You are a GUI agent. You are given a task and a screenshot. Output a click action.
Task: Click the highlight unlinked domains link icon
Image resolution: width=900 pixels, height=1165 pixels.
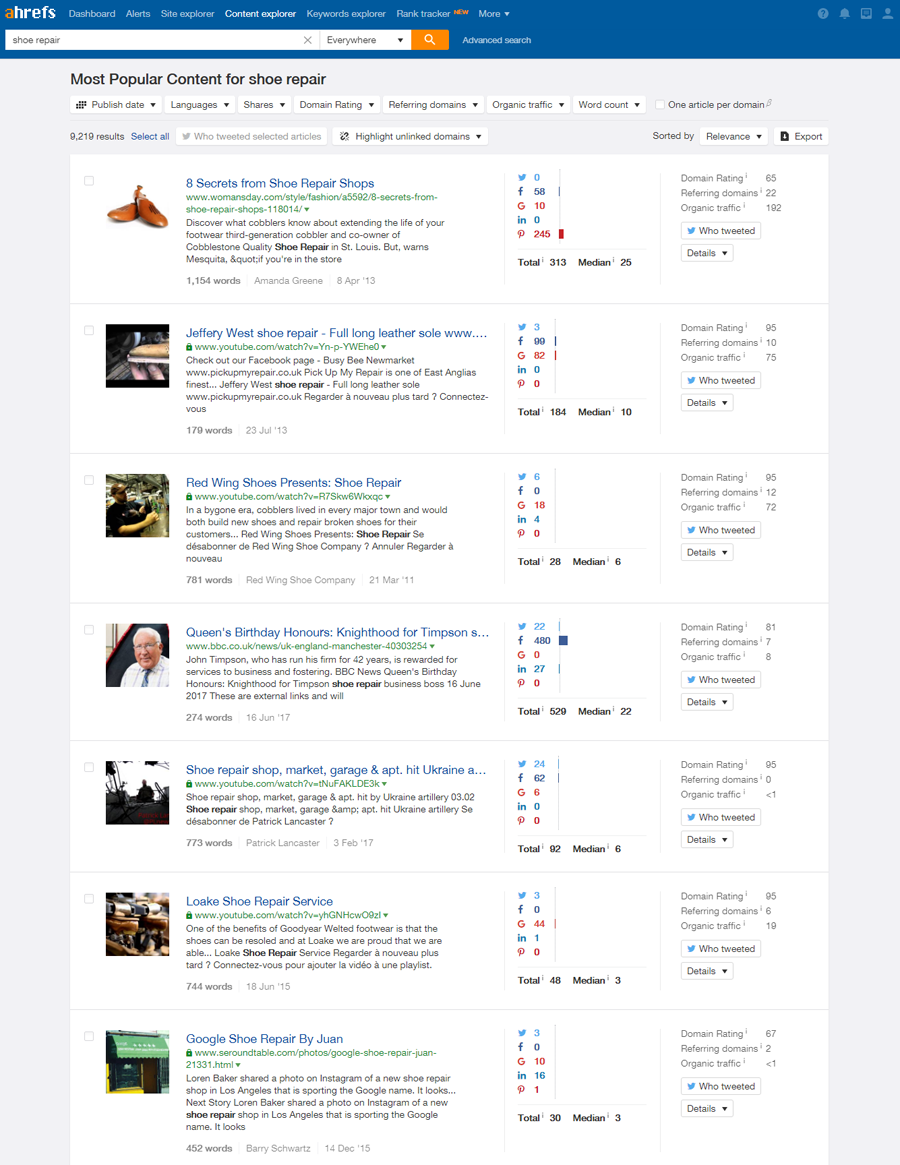tap(344, 137)
